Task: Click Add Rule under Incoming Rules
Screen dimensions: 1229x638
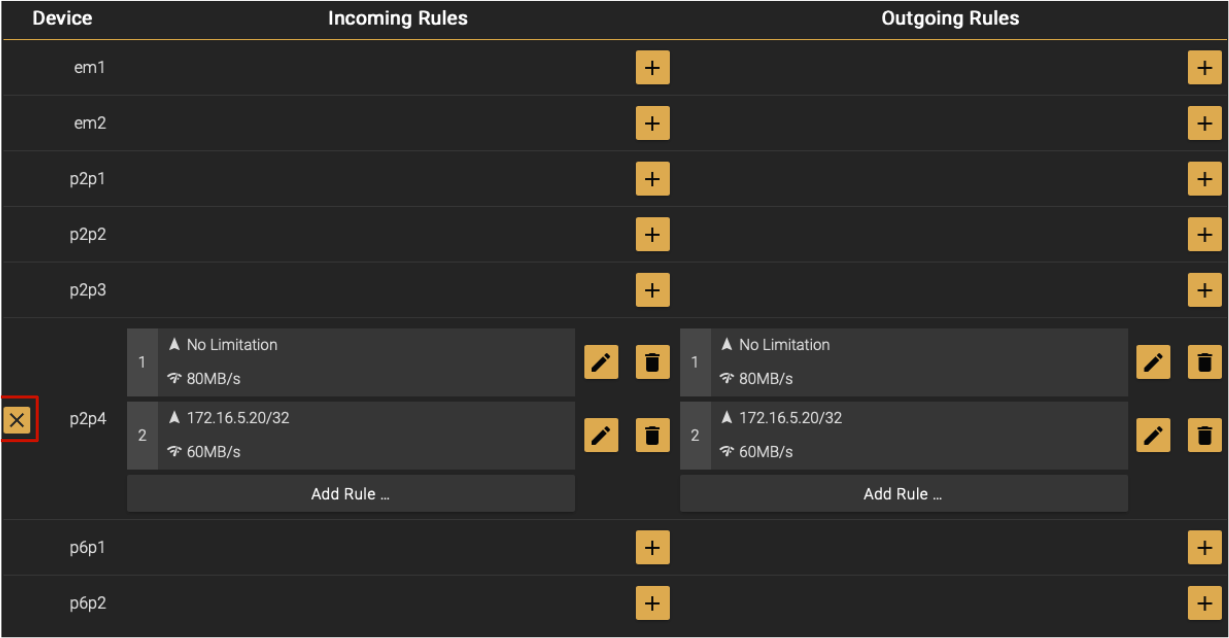Action: click(x=351, y=494)
